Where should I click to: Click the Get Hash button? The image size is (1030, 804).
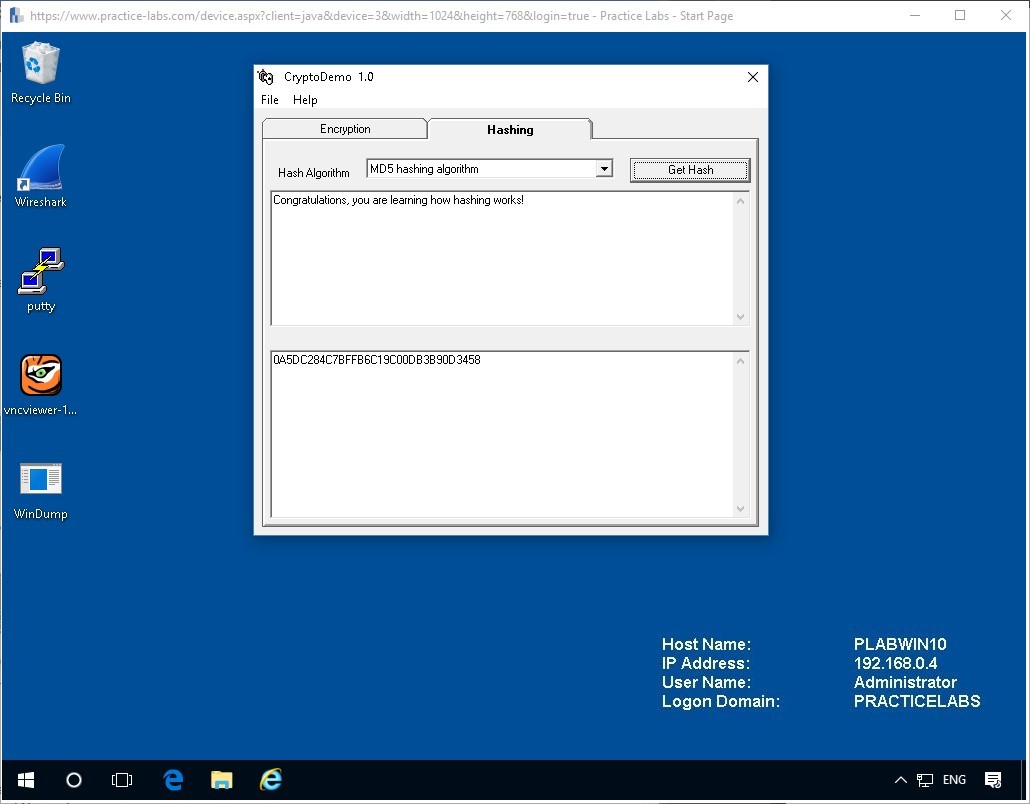coord(689,169)
